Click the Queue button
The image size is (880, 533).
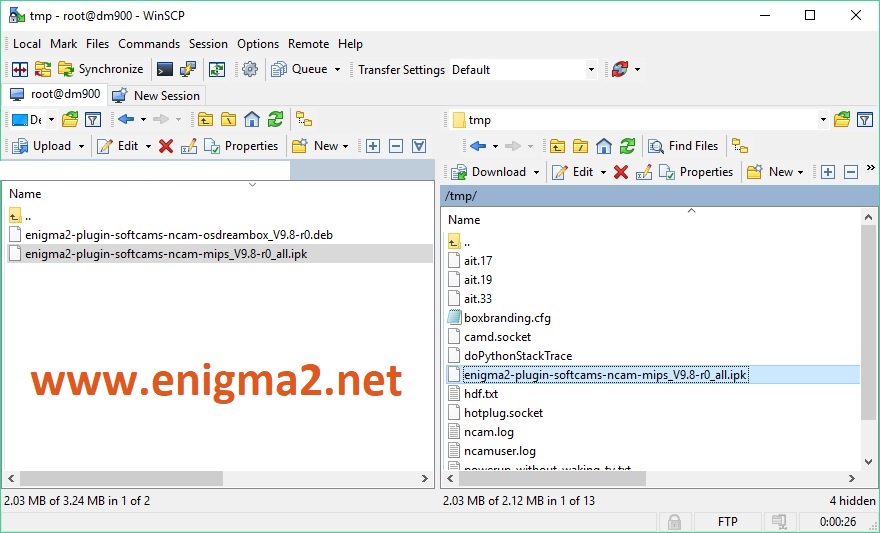pos(299,70)
